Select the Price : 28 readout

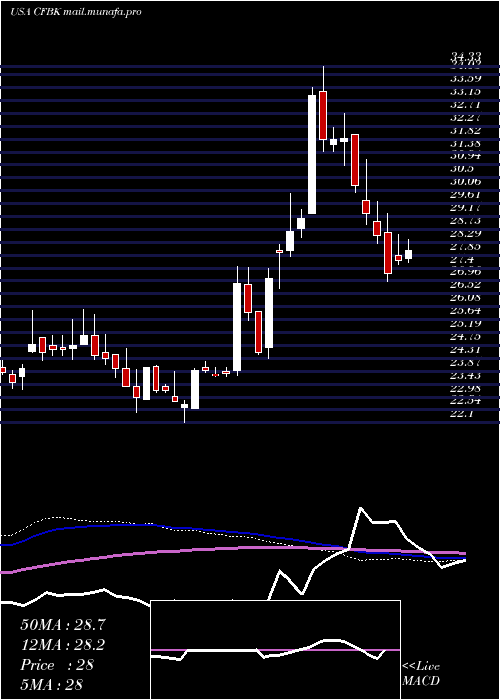(x=57, y=665)
